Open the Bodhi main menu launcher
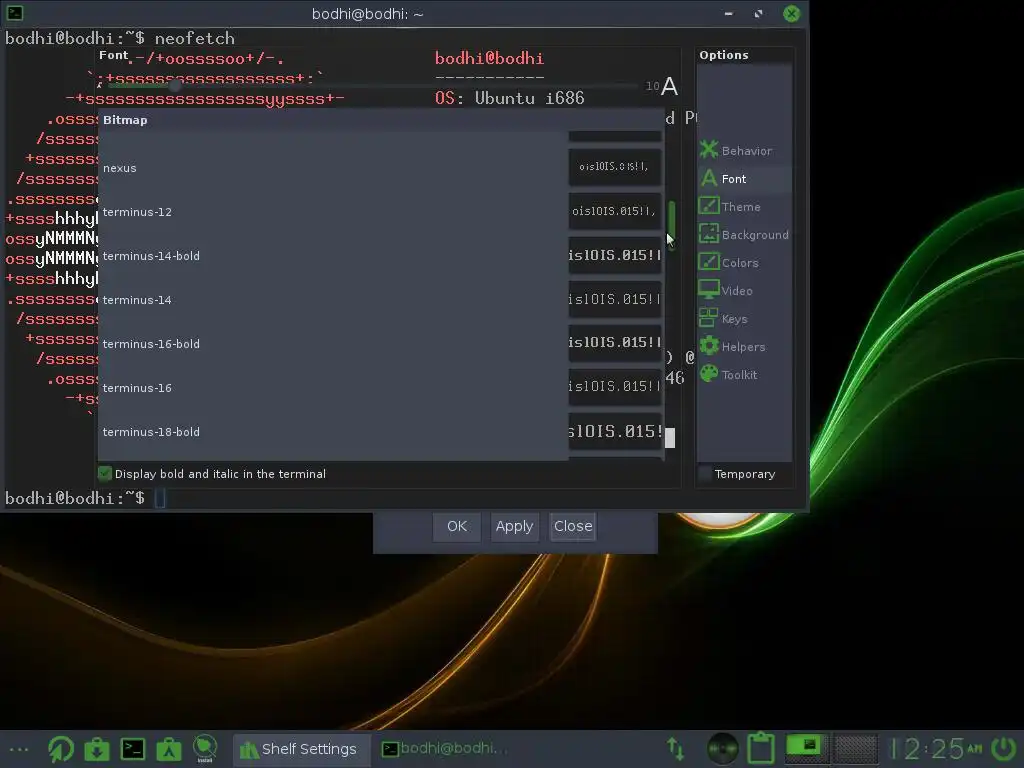Screen dimensions: 1024x768 pyautogui.click(x=61, y=748)
